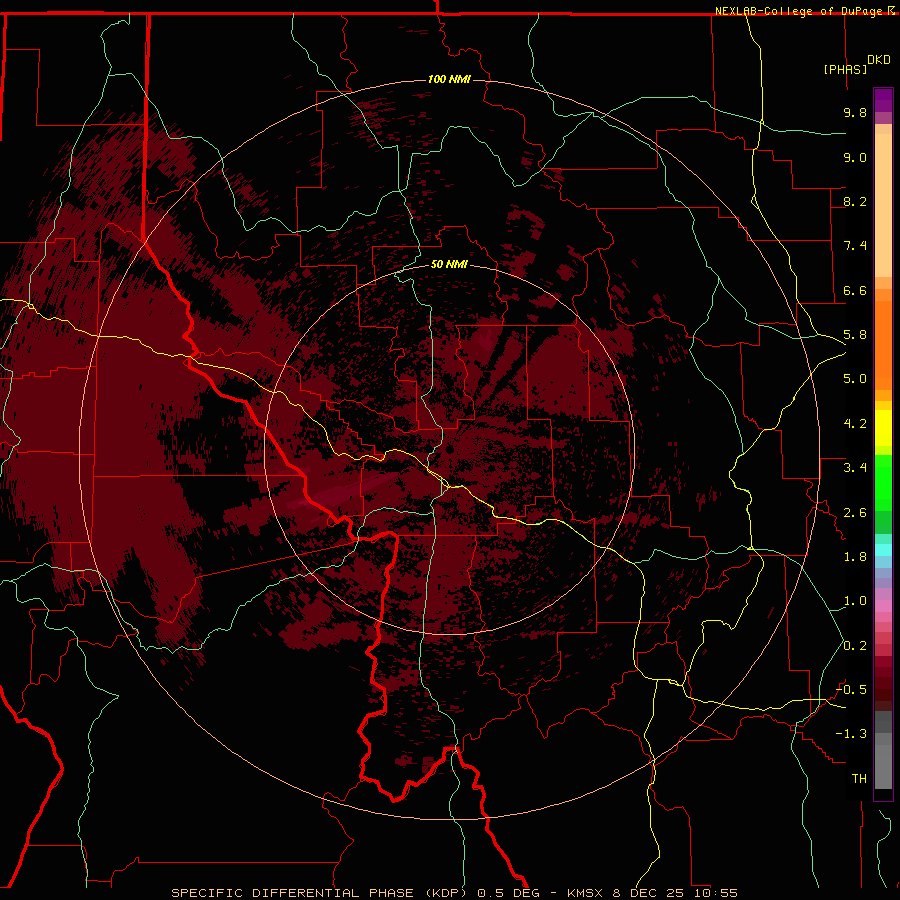Select the cyan color bar segment

pyautogui.click(x=883, y=550)
